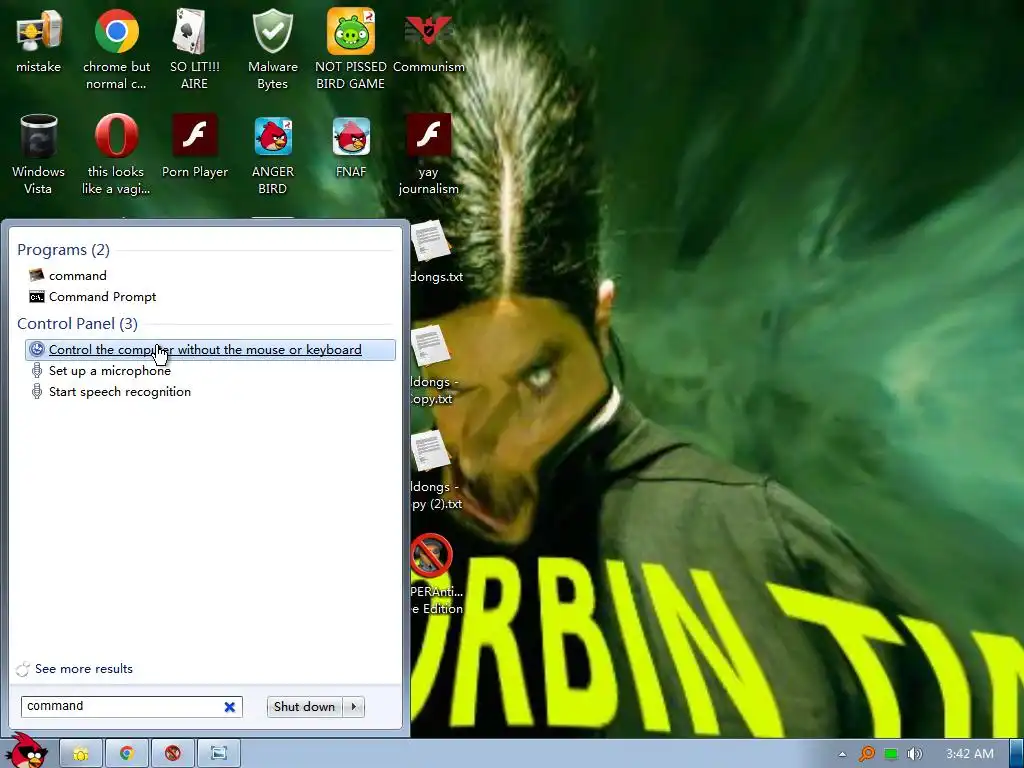Click 'See more results' link
The image size is (1024, 768).
point(84,669)
